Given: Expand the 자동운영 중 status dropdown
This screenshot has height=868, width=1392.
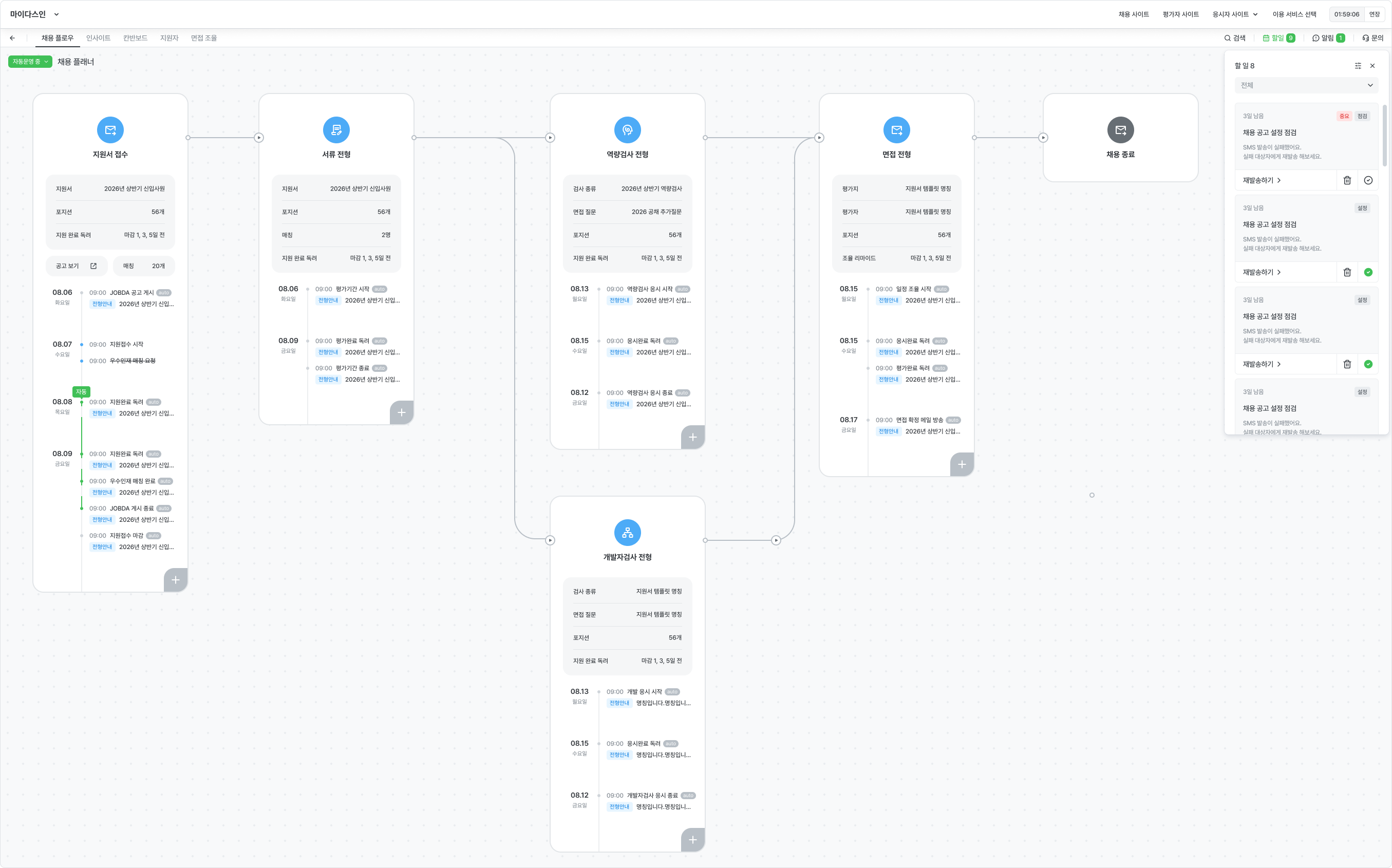Looking at the screenshot, I should (x=30, y=62).
